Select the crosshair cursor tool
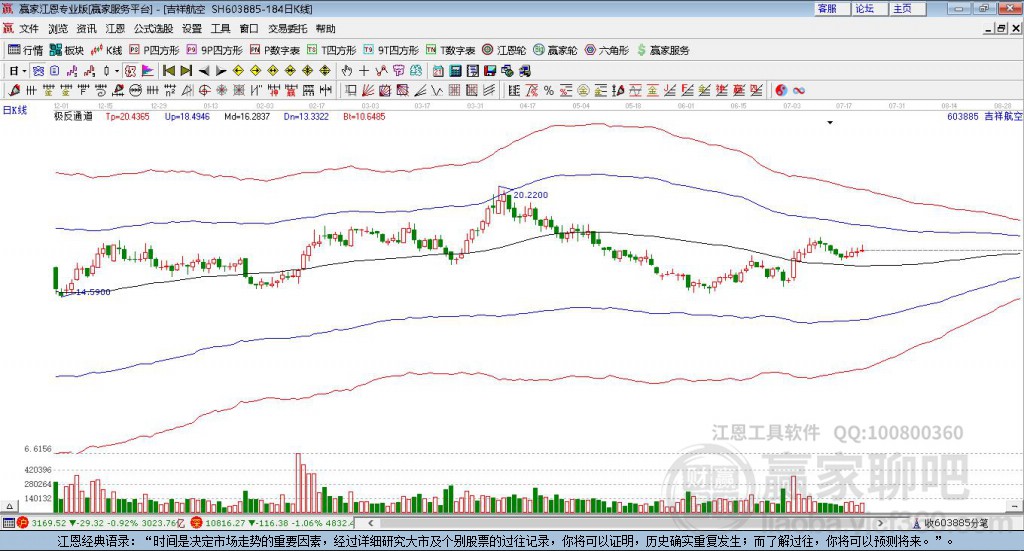Screen dimensions: 1024x551 pyautogui.click(x=365, y=71)
